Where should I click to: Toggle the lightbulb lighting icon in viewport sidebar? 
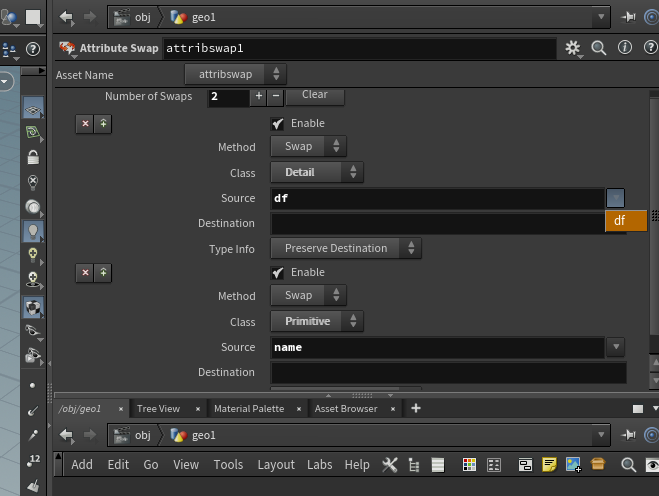(33, 231)
